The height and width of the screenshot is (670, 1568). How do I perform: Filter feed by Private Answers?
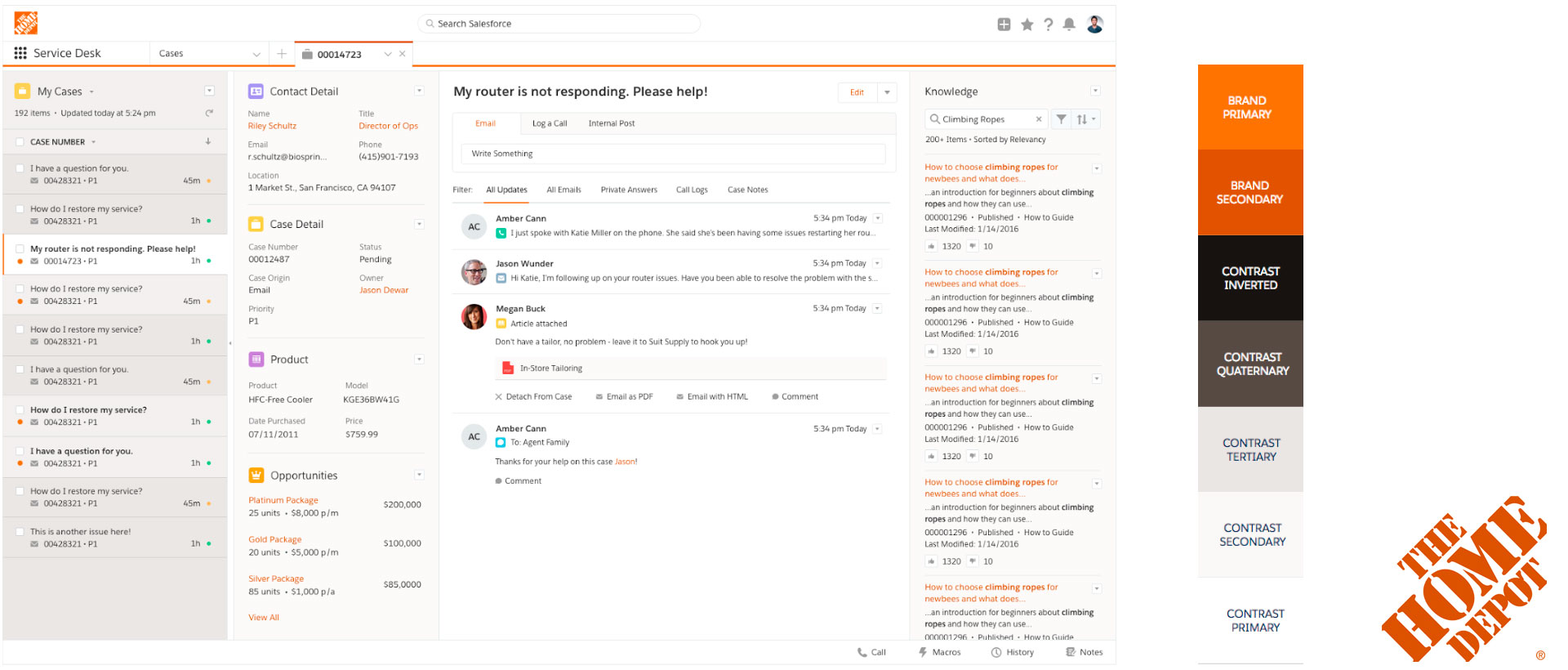tap(629, 190)
